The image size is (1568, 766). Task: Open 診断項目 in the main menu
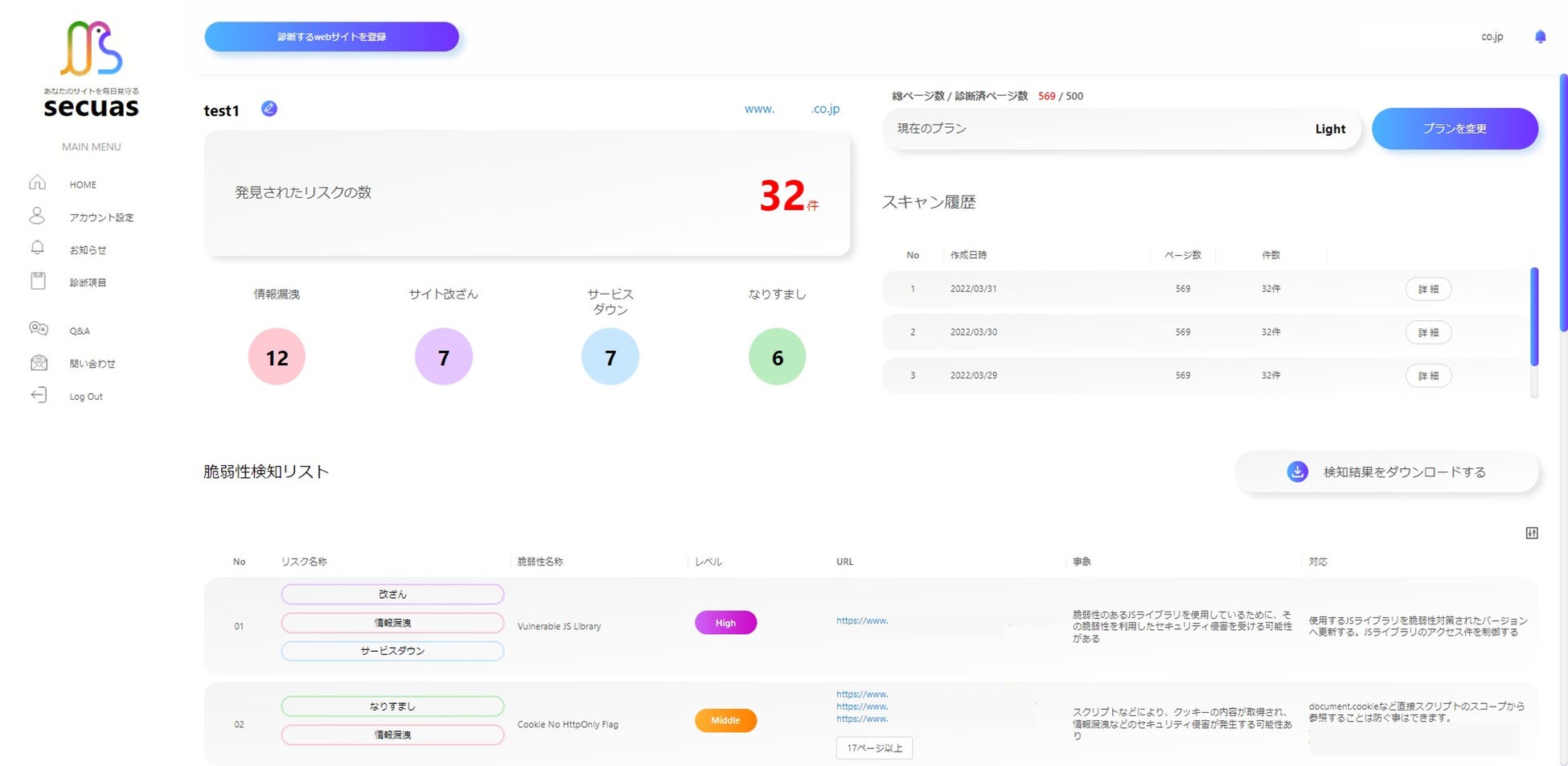tap(88, 282)
